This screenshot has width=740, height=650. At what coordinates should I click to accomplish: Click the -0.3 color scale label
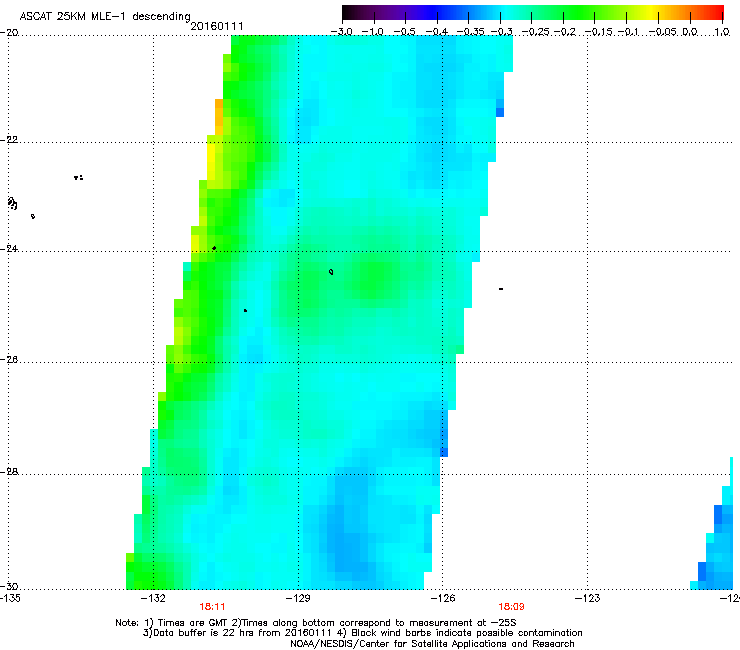pos(502,32)
